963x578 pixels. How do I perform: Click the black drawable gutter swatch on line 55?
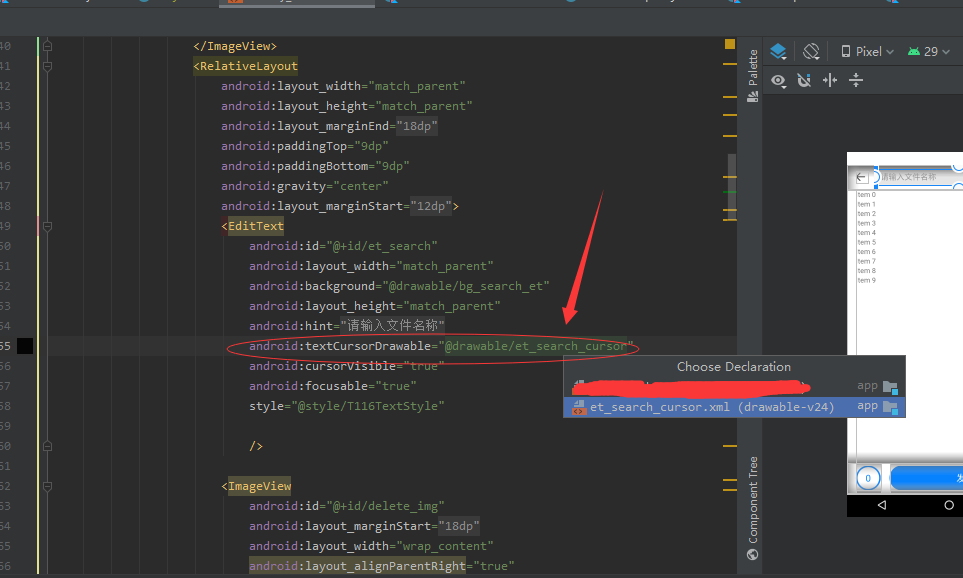(25, 346)
